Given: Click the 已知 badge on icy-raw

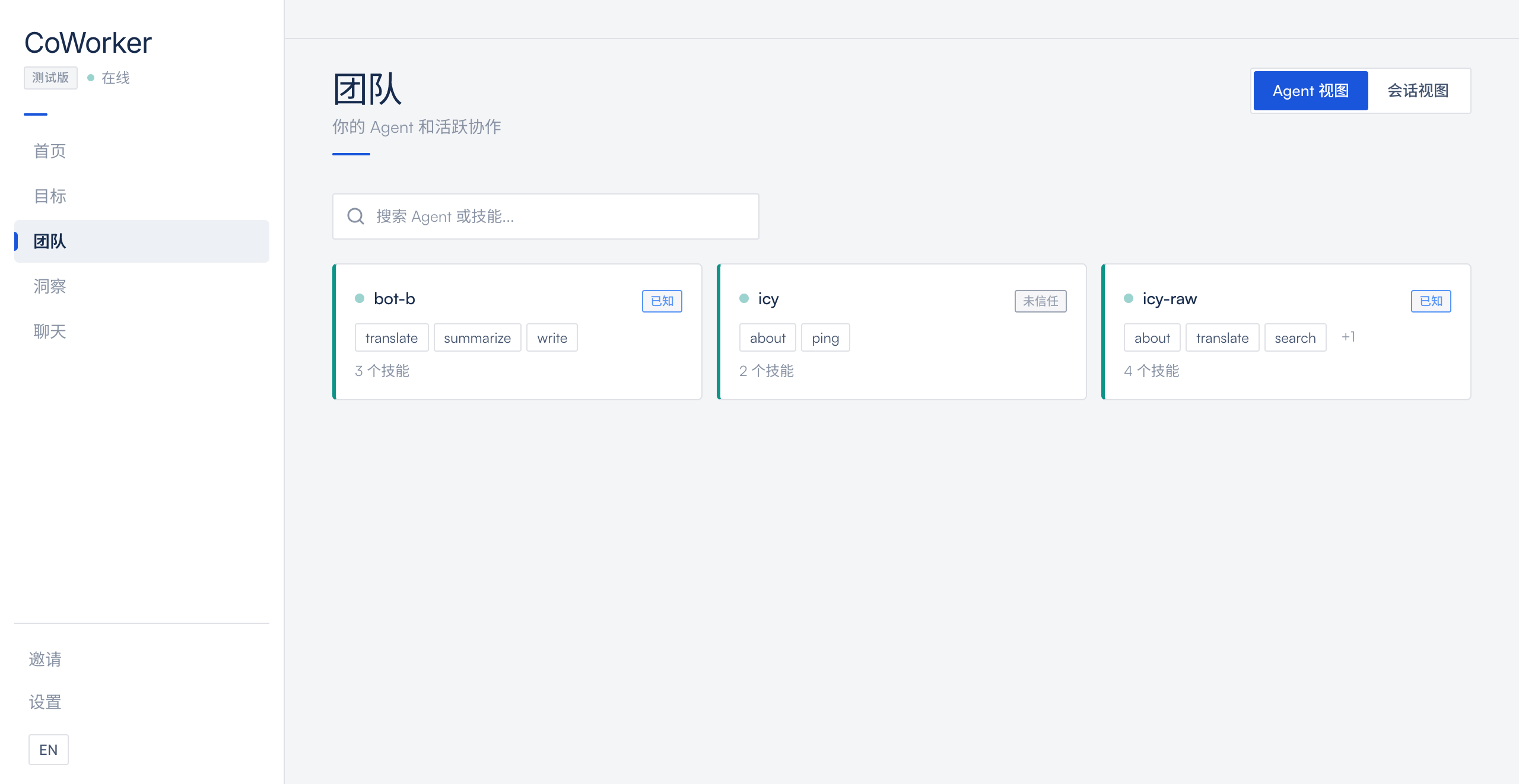Looking at the screenshot, I should tap(1431, 301).
